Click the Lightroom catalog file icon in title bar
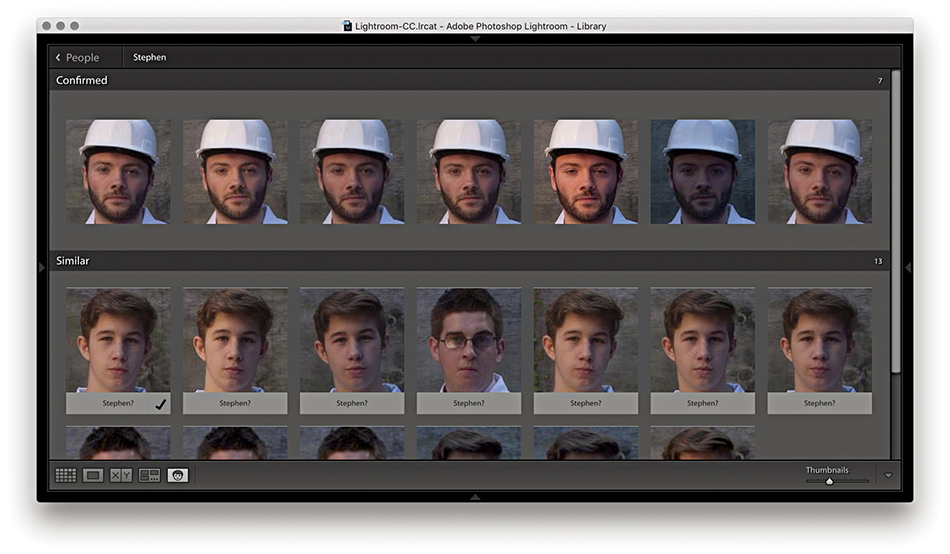 (347, 26)
